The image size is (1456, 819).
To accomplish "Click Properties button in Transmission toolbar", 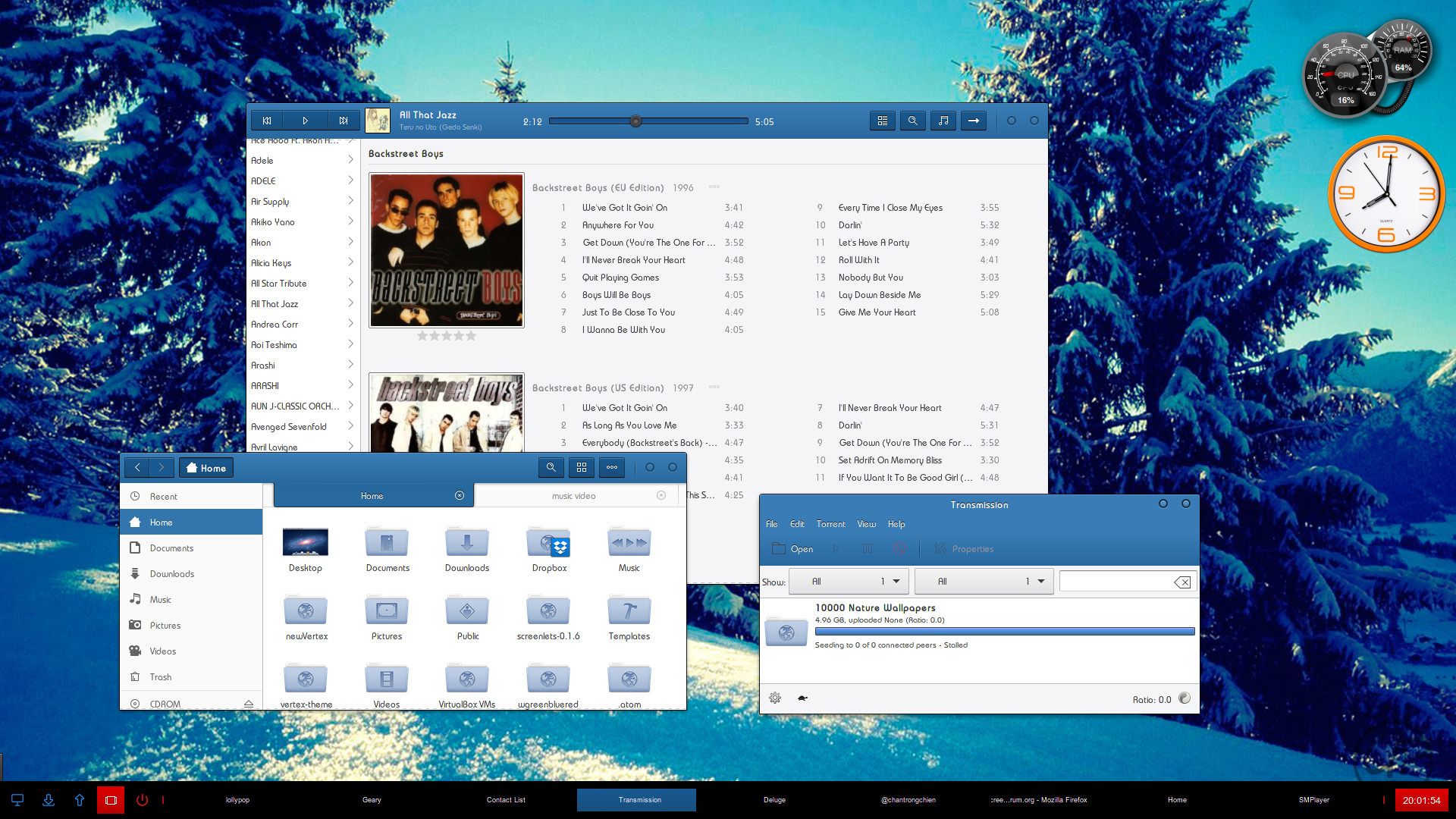I will pos(964,548).
